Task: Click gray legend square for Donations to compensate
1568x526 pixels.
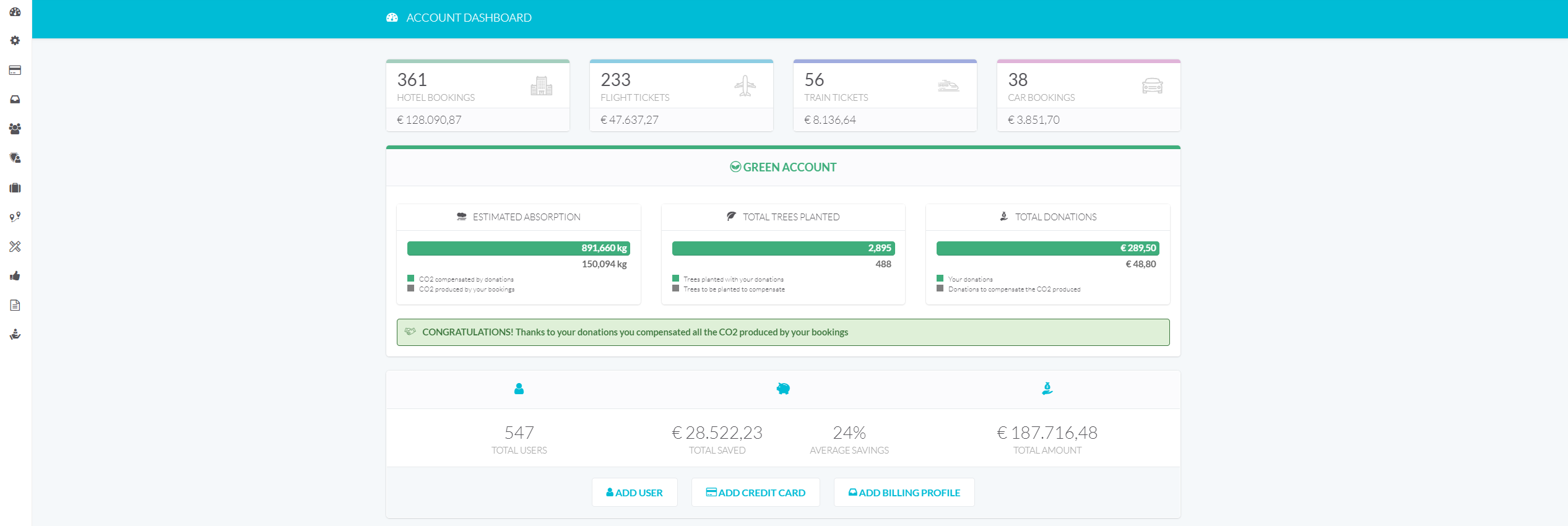Action: (940, 288)
